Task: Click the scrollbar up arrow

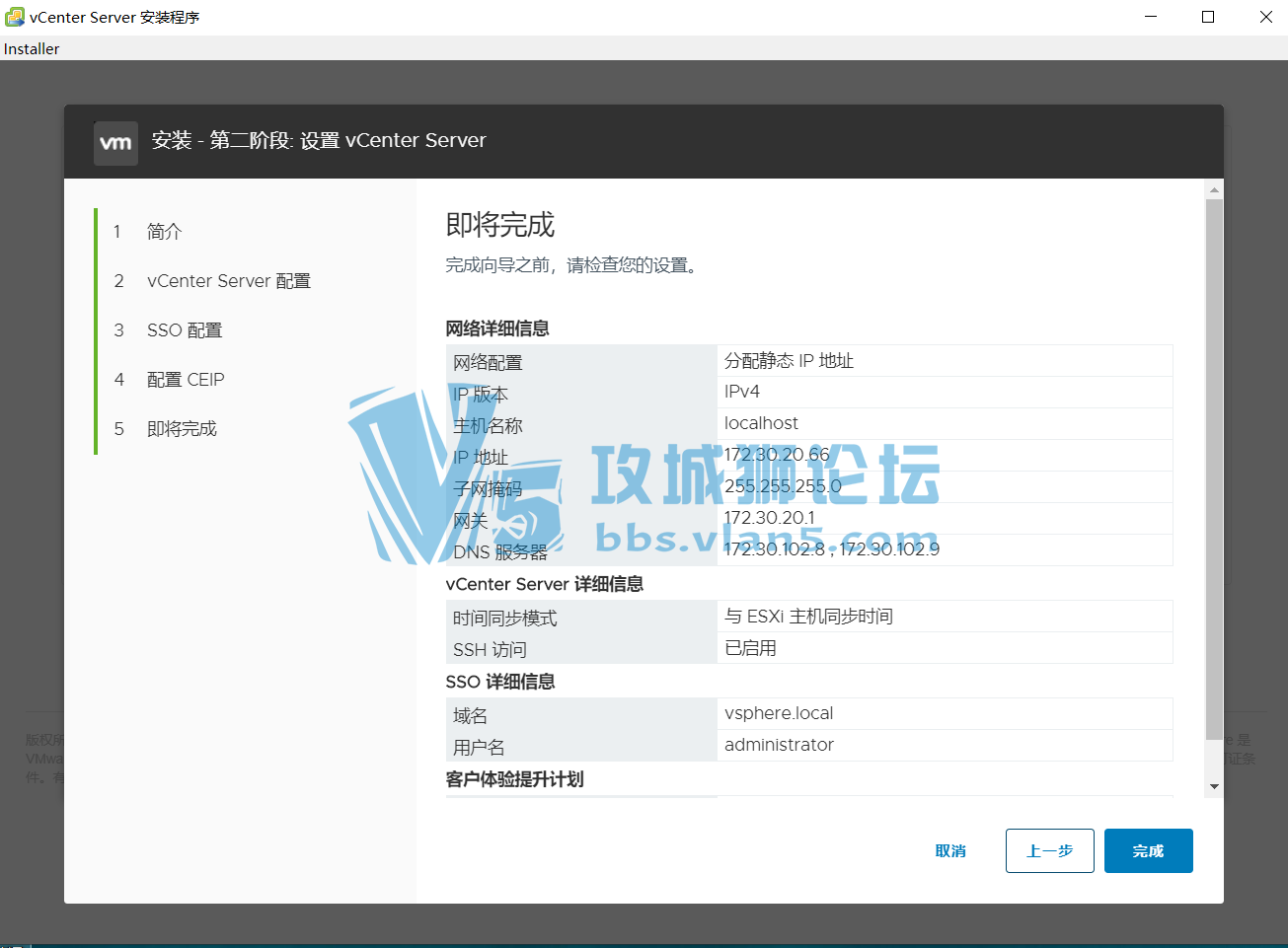Action: point(1214,188)
